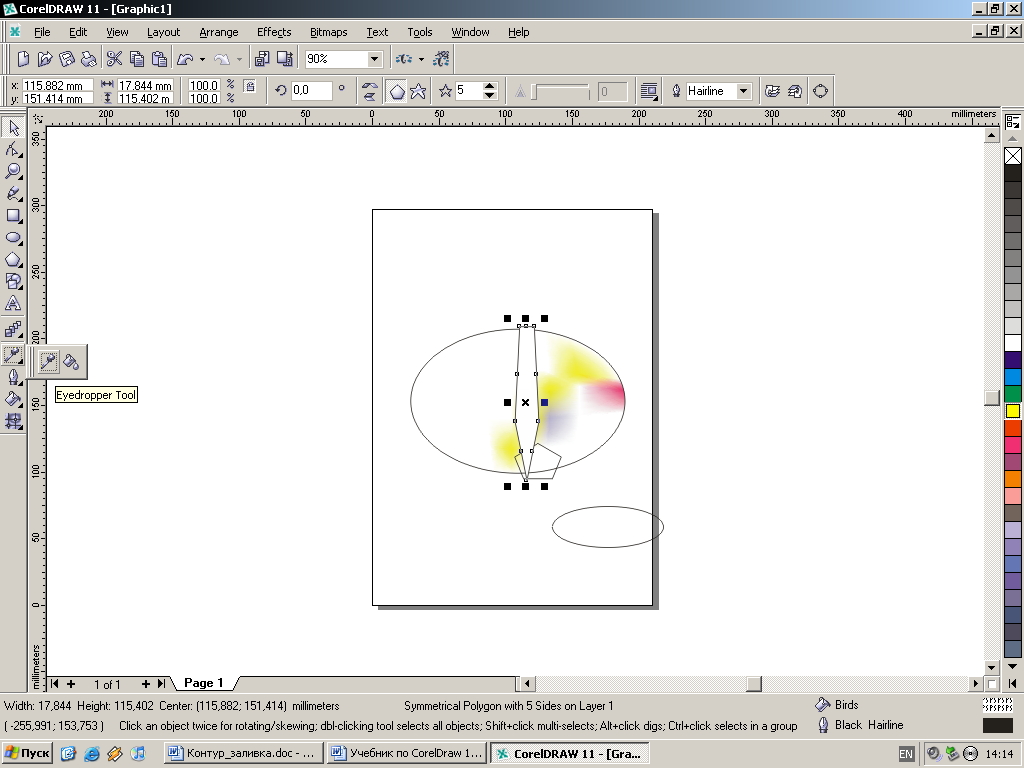Open the Tools menu
The image size is (1024, 768).
420,32
